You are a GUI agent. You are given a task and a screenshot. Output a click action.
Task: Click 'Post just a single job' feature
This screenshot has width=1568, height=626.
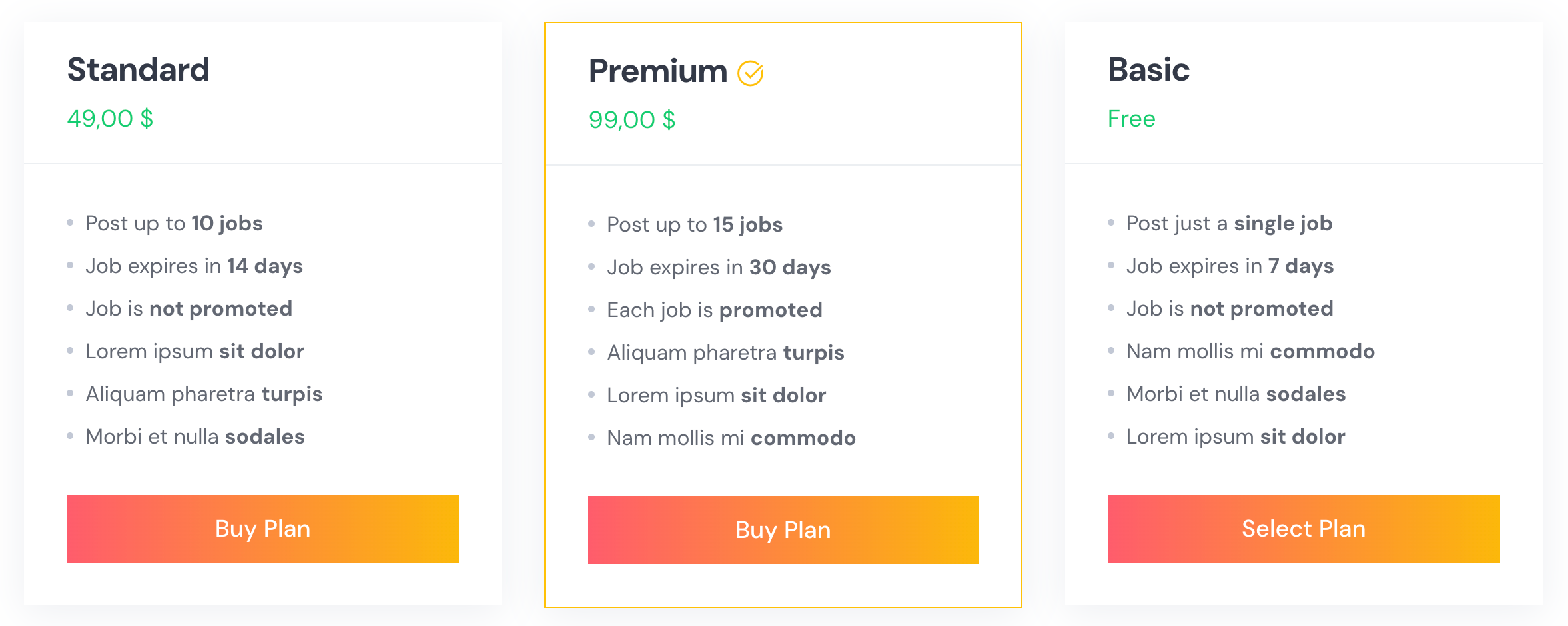pos(1229,224)
